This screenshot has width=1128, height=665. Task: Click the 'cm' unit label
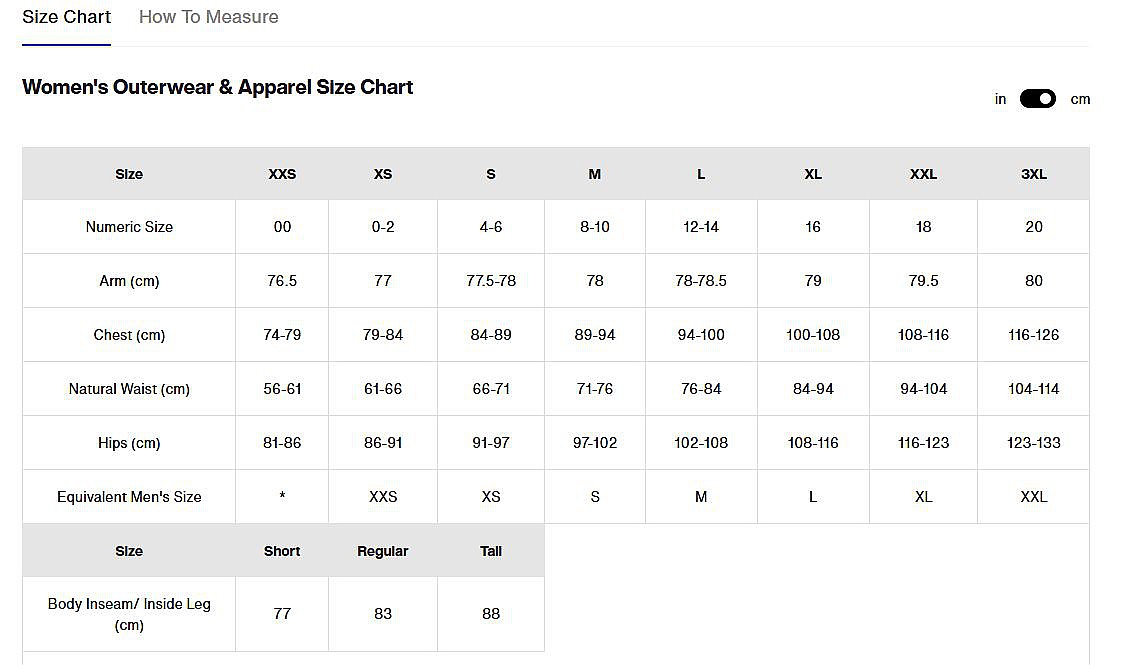1080,99
